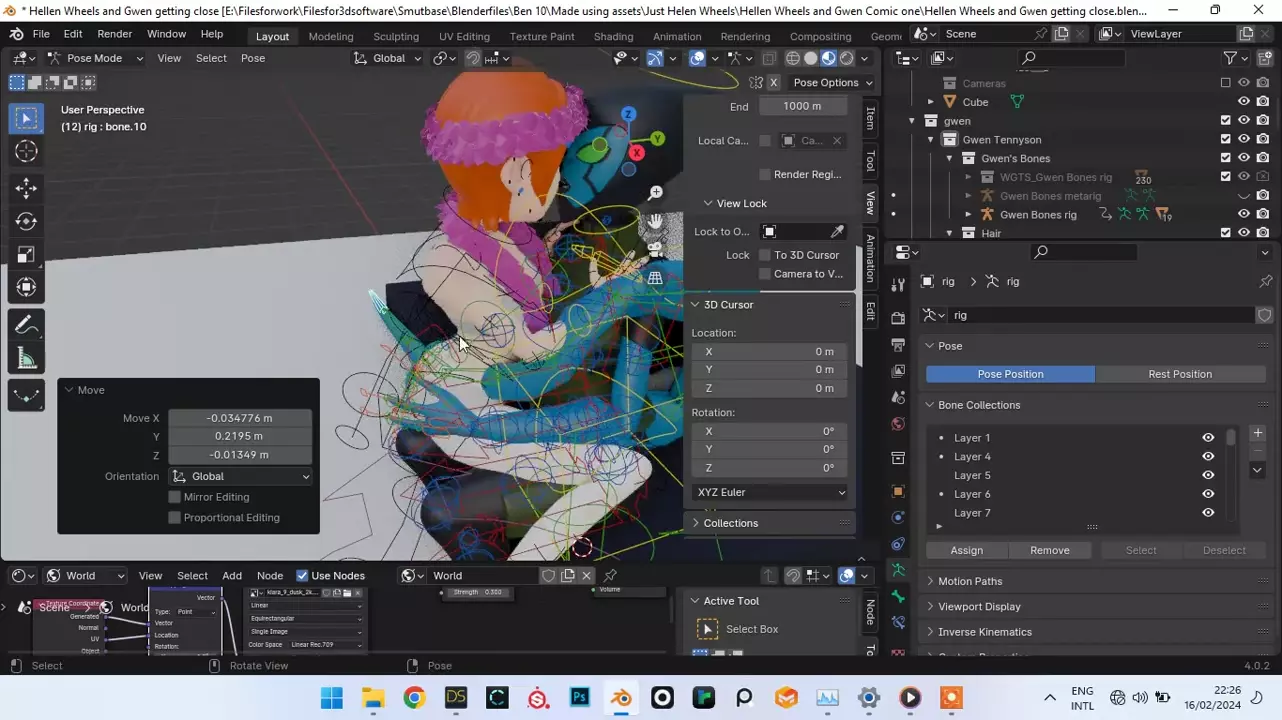Activate the Scale tool

pos(26,254)
